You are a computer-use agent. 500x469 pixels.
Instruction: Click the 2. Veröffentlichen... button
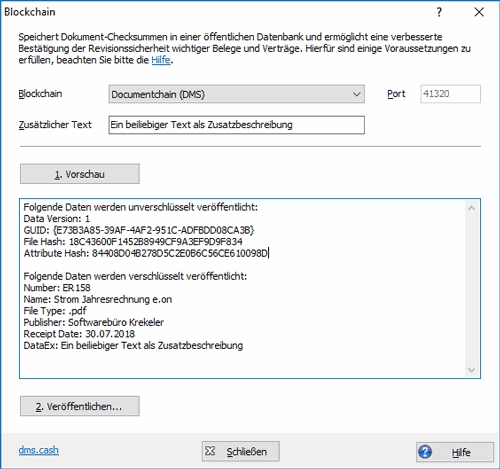(x=80, y=406)
